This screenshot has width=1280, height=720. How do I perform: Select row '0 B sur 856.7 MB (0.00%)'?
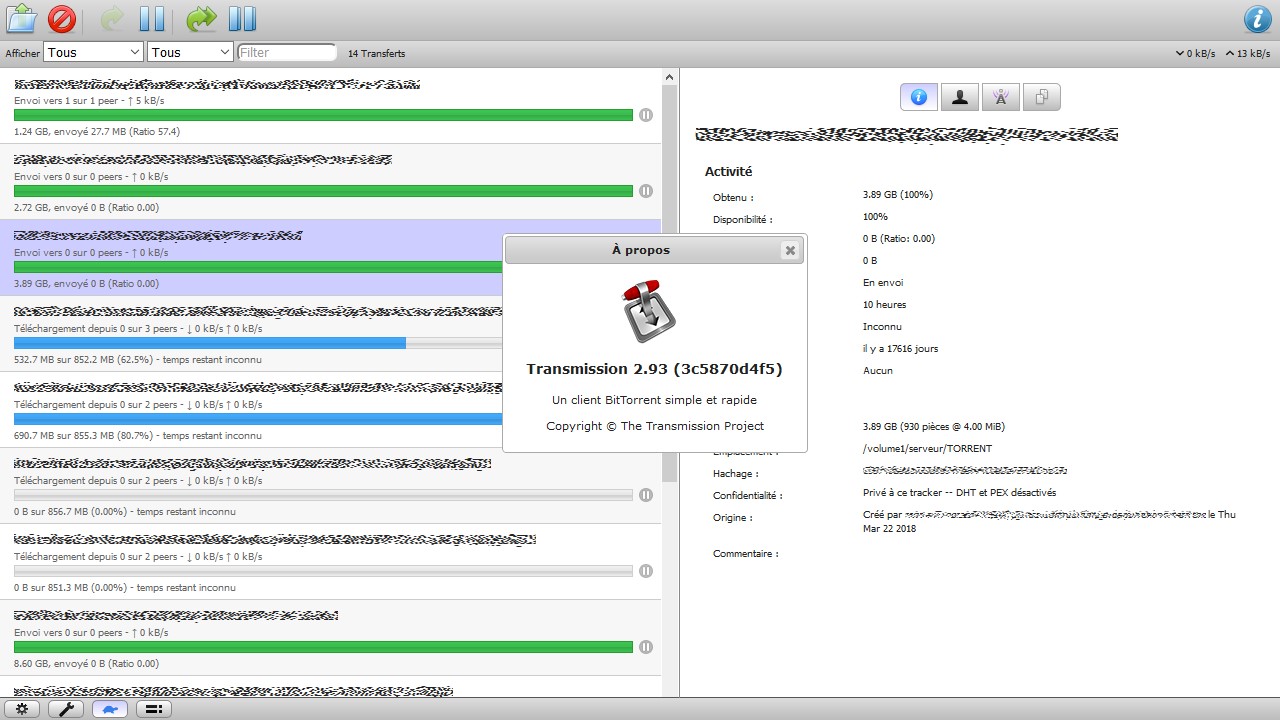(x=330, y=486)
